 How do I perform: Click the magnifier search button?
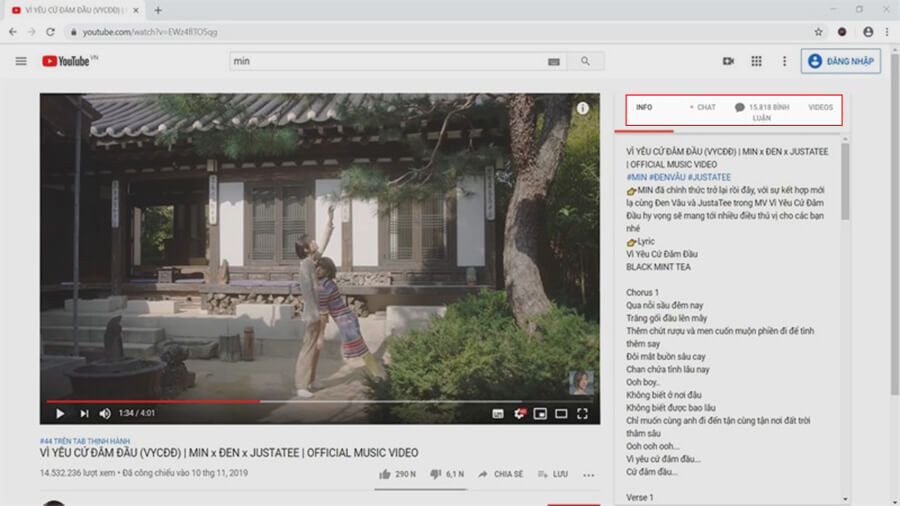[585, 61]
